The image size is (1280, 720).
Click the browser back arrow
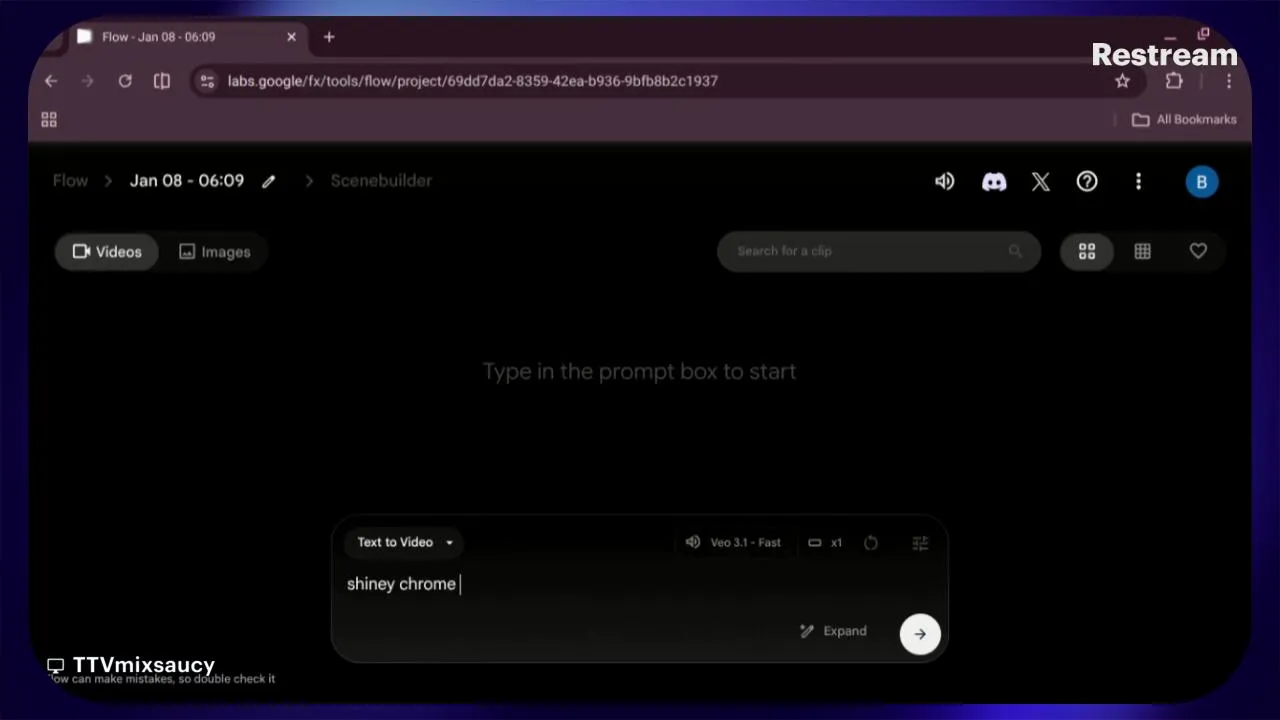point(51,81)
